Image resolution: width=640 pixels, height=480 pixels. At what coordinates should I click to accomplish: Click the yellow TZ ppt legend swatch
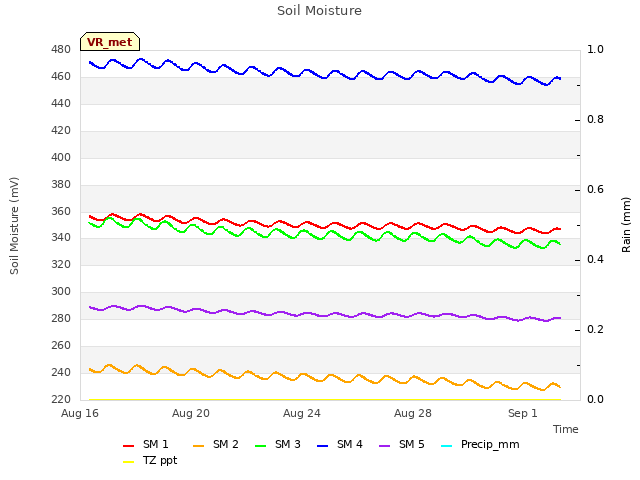click(129, 462)
